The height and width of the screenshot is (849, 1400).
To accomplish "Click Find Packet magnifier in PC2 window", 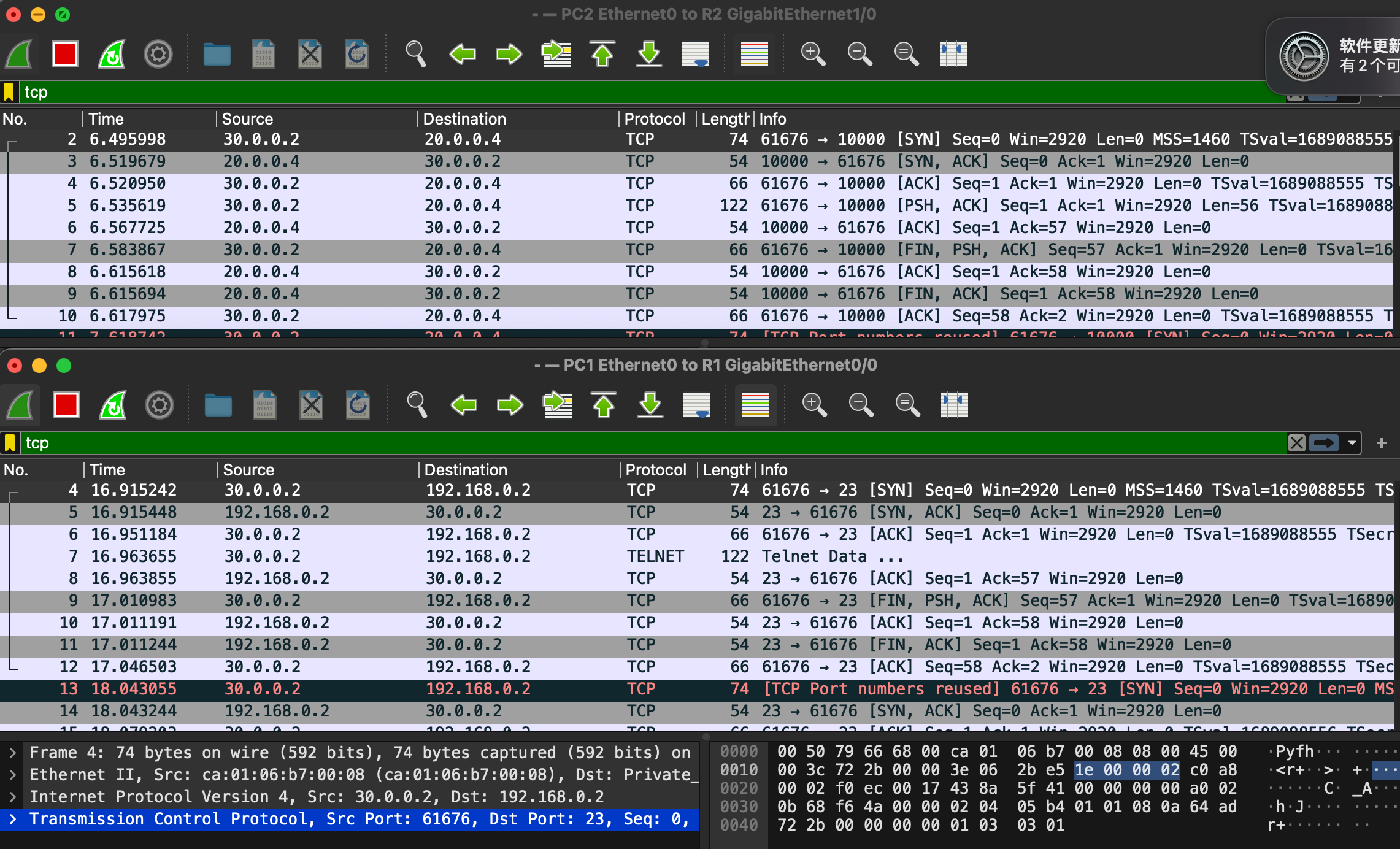I will (415, 54).
